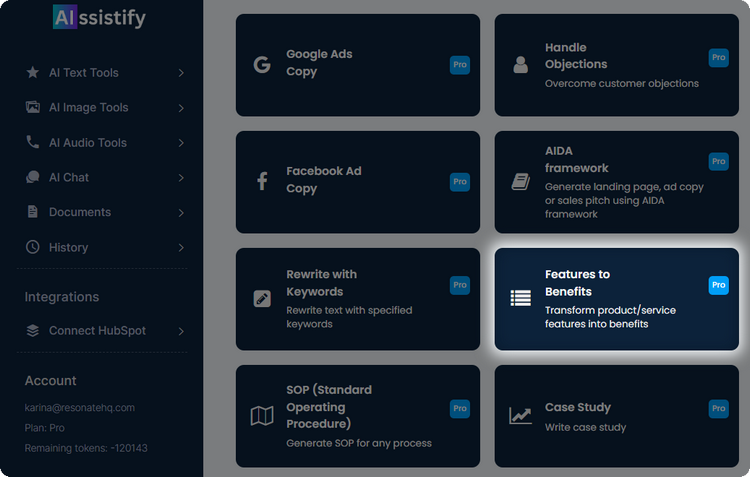Click the HubSpot layers icon in sidebar
Image resolution: width=750 pixels, height=477 pixels.
click(x=33, y=331)
